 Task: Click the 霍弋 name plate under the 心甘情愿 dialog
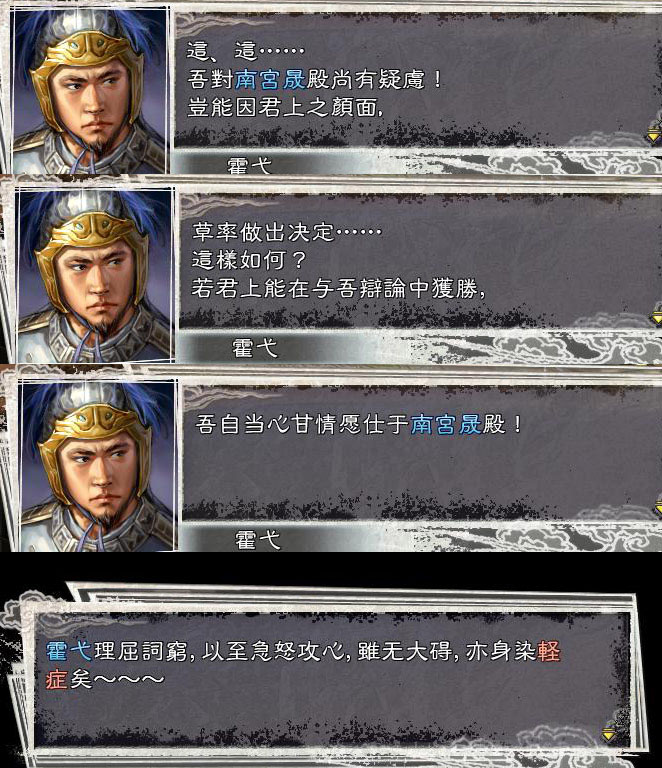tap(258, 539)
